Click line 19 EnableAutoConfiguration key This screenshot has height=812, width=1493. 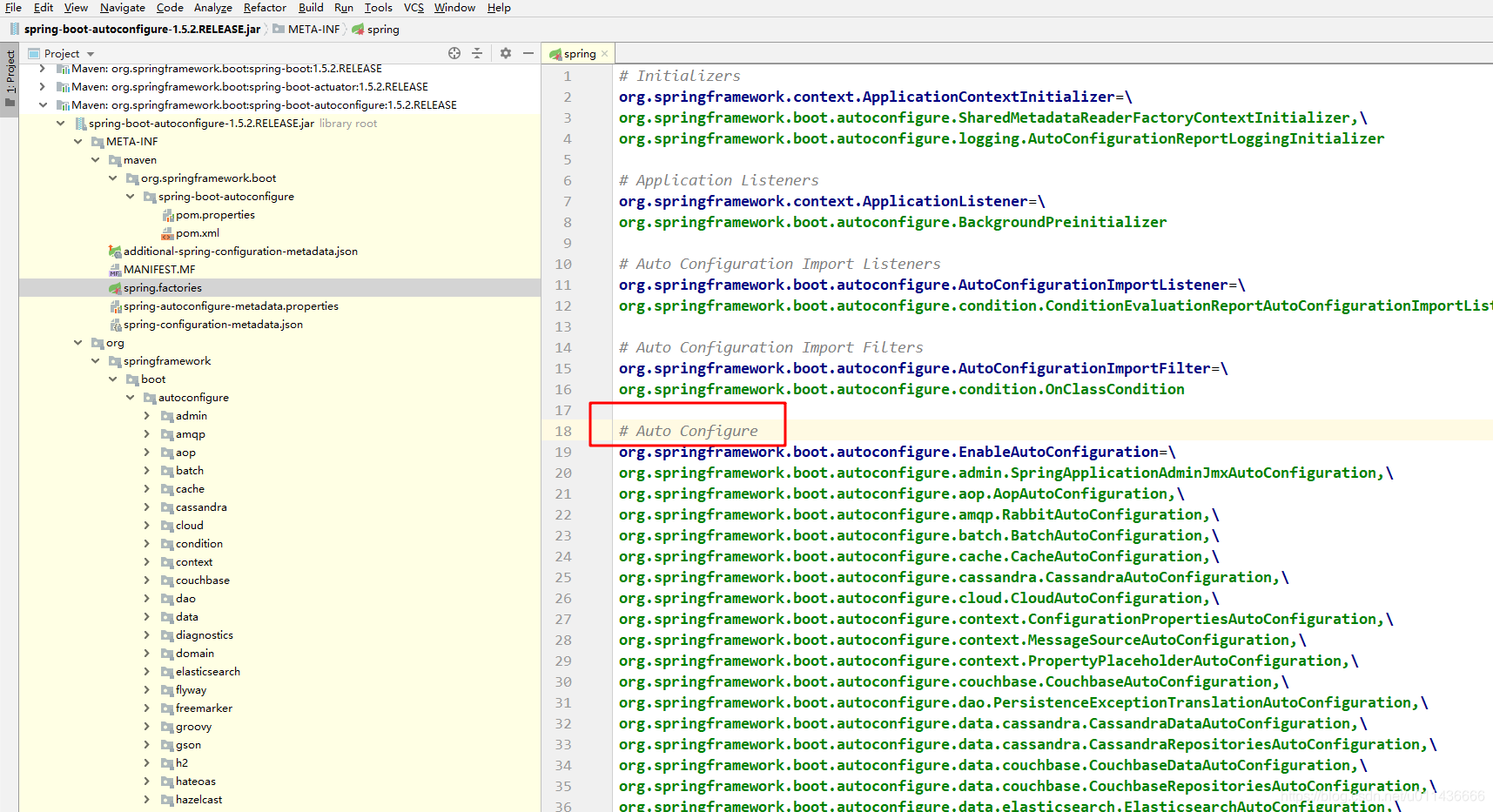(x=889, y=452)
